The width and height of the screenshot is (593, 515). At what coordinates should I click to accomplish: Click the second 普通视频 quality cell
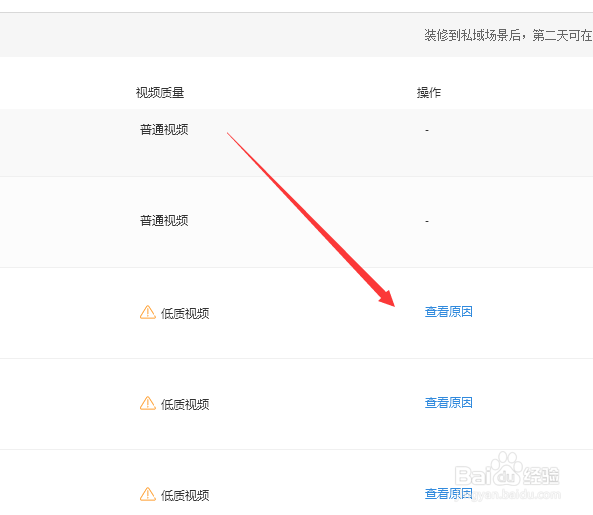point(164,220)
